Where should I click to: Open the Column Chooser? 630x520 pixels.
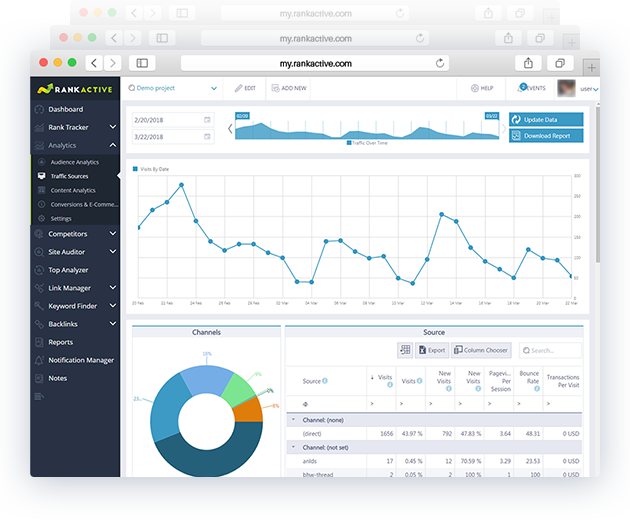[x=481, y=350]
